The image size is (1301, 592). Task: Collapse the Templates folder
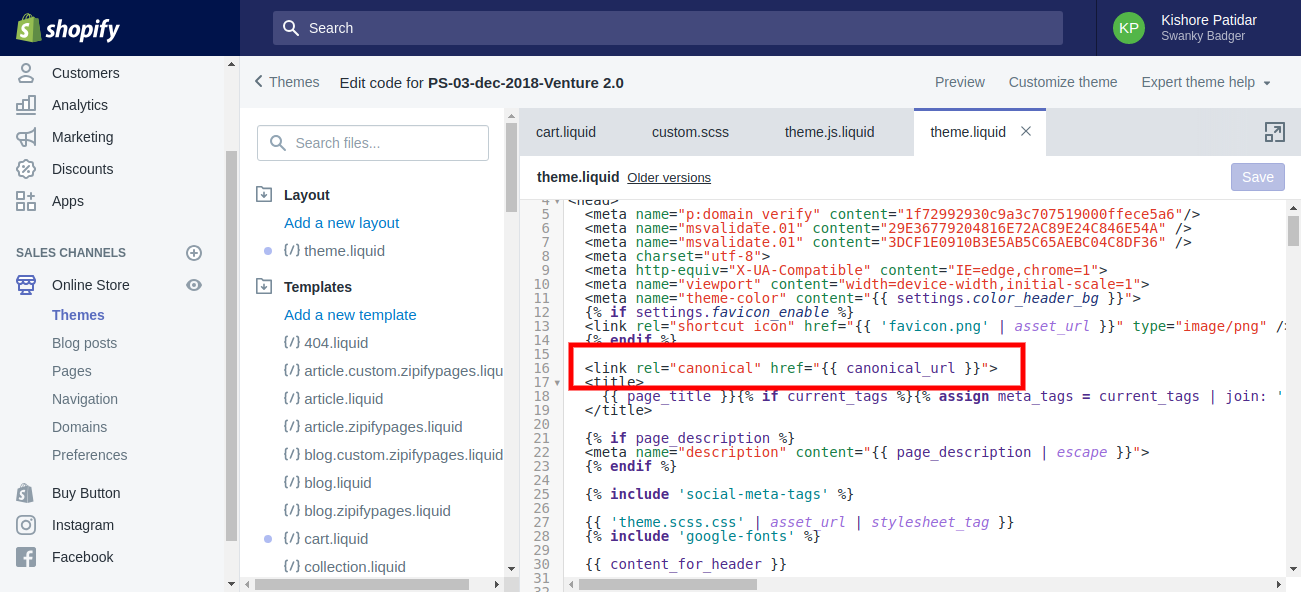pyautogui.click(x=265, y=287)
